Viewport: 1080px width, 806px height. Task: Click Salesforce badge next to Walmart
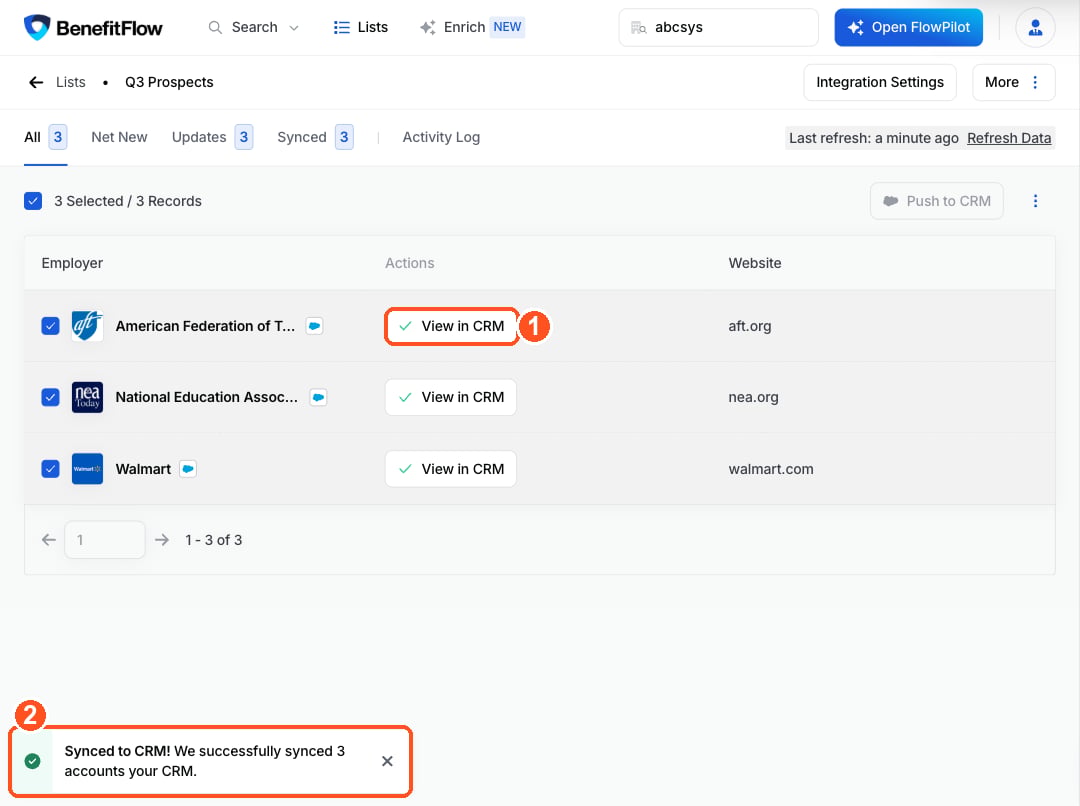tap(188, 469)
